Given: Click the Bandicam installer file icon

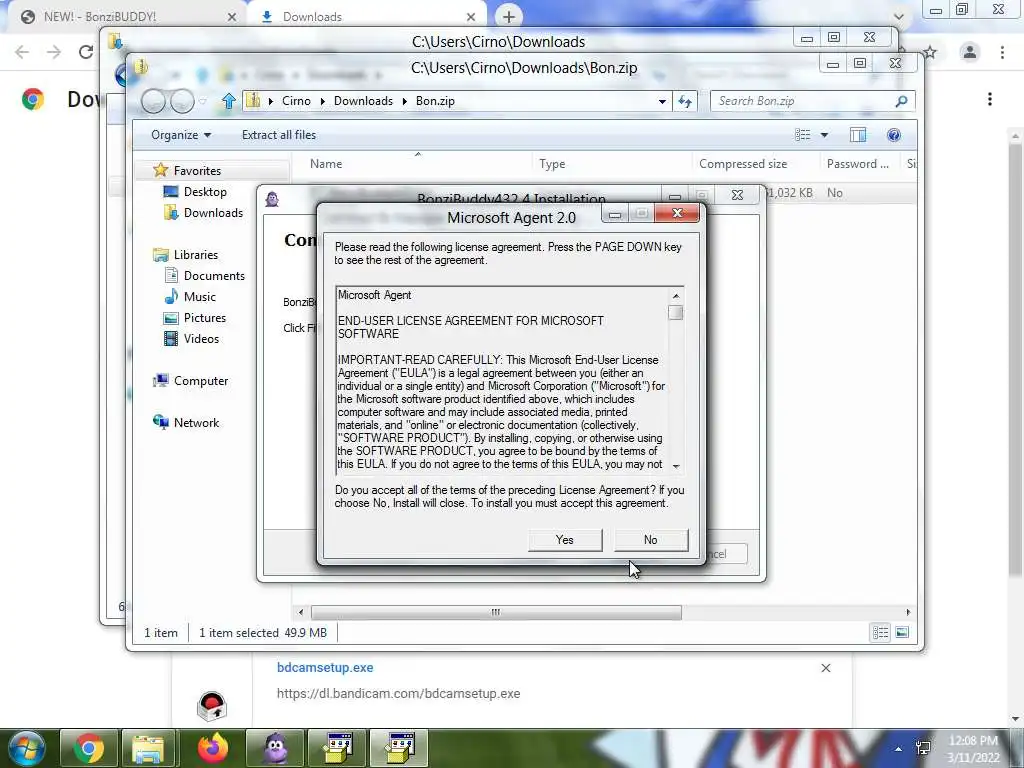Looking at the screenshot, I should (x=212, y=706).
